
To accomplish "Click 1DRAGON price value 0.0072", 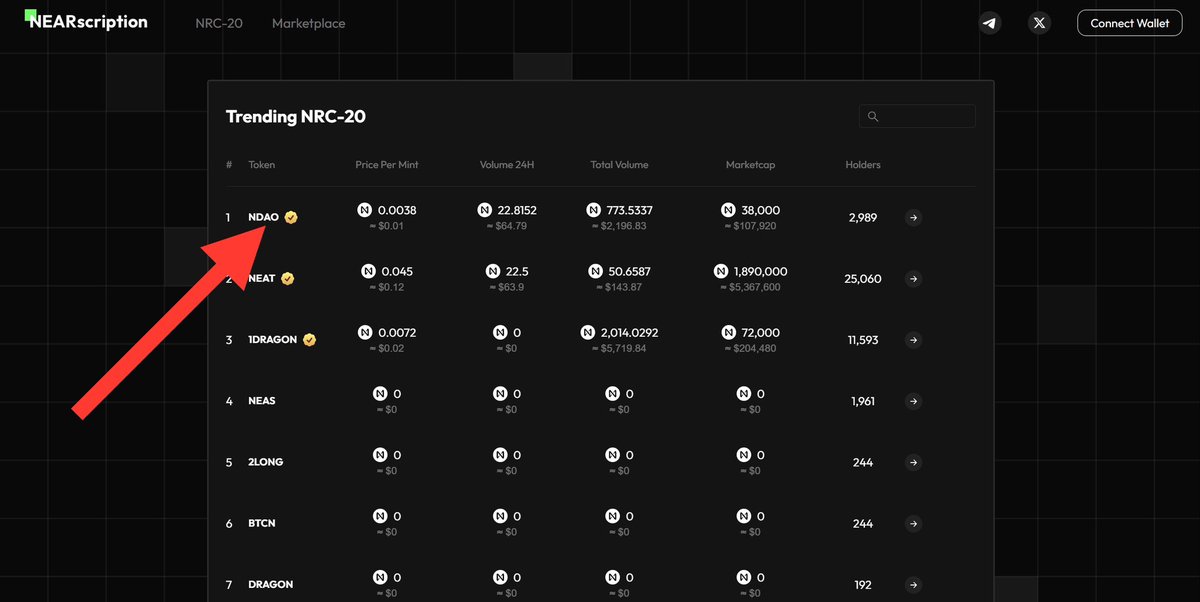I will tap(397, 333).
